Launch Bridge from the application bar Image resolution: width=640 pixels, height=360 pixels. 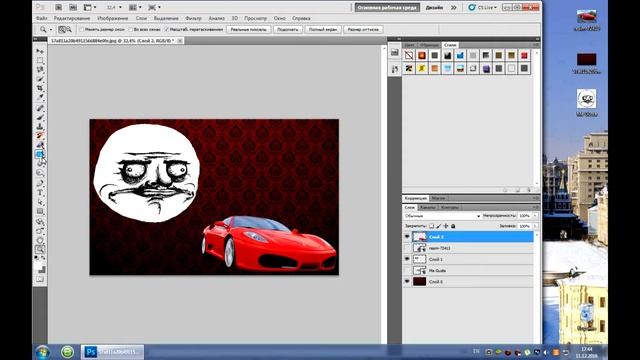click(59, 7)
